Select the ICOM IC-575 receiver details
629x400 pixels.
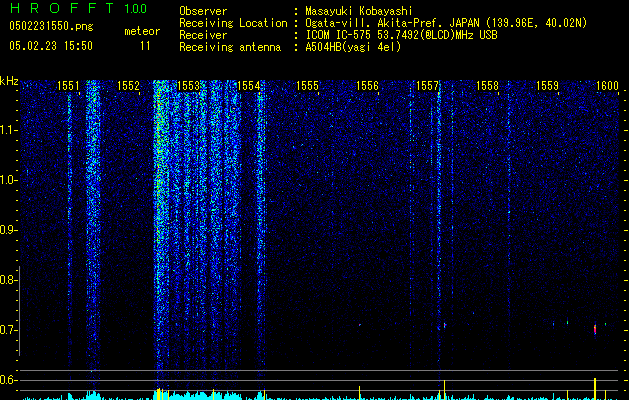pos(401,35)
